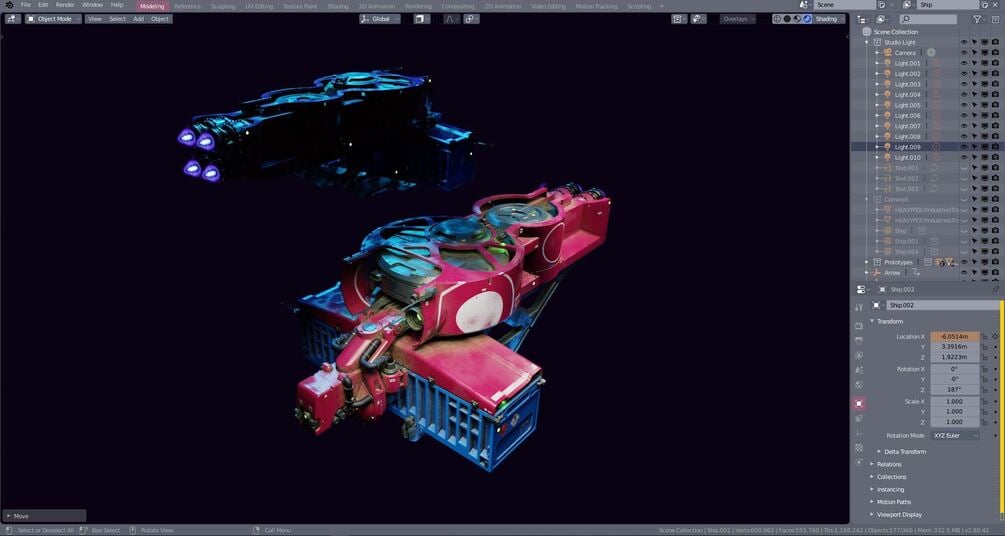Open the outliner filter funnel icon
This screenshot has height=536, width=1005.
977,19
